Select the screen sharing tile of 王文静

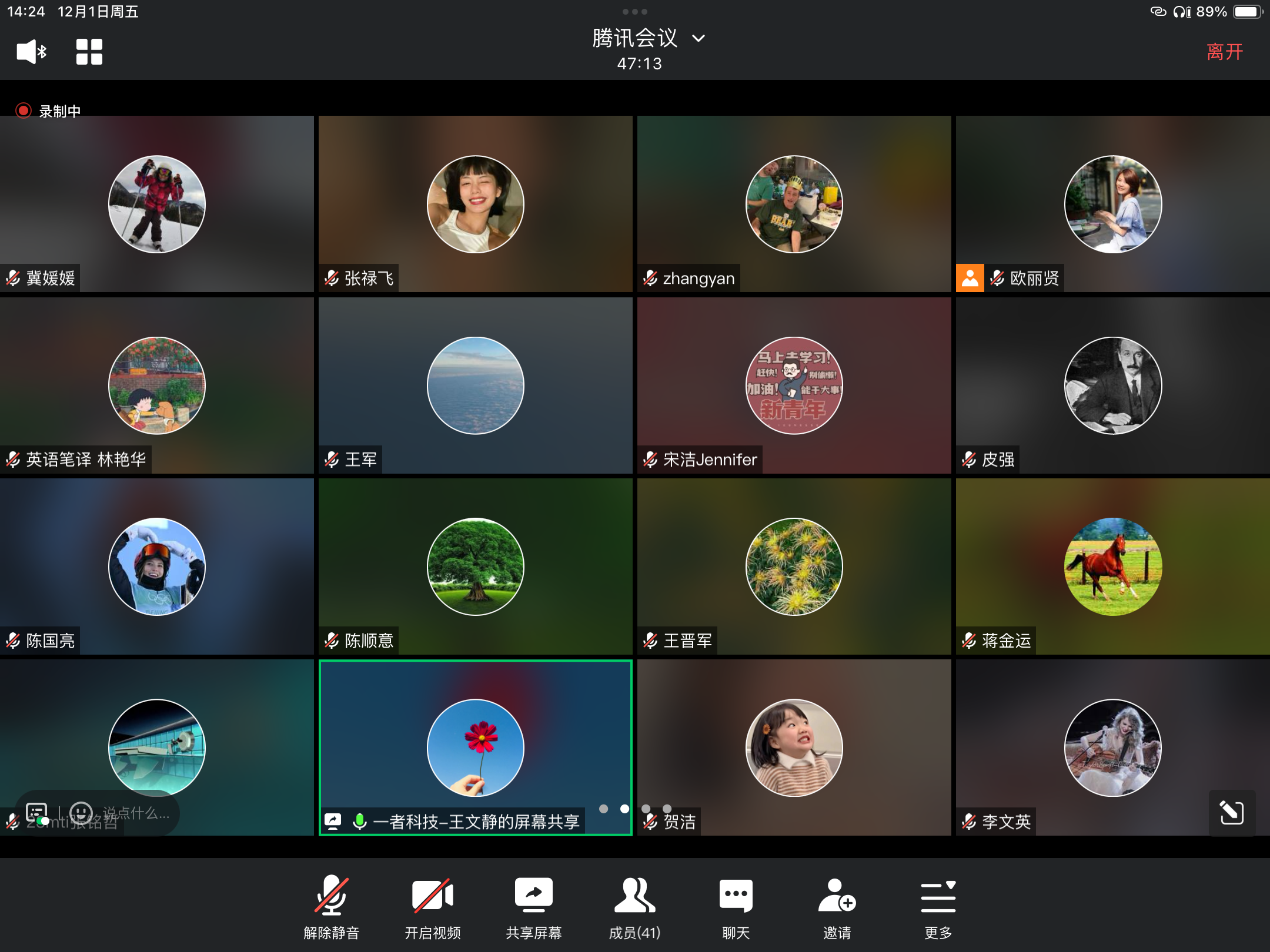(x=475, y=747)
